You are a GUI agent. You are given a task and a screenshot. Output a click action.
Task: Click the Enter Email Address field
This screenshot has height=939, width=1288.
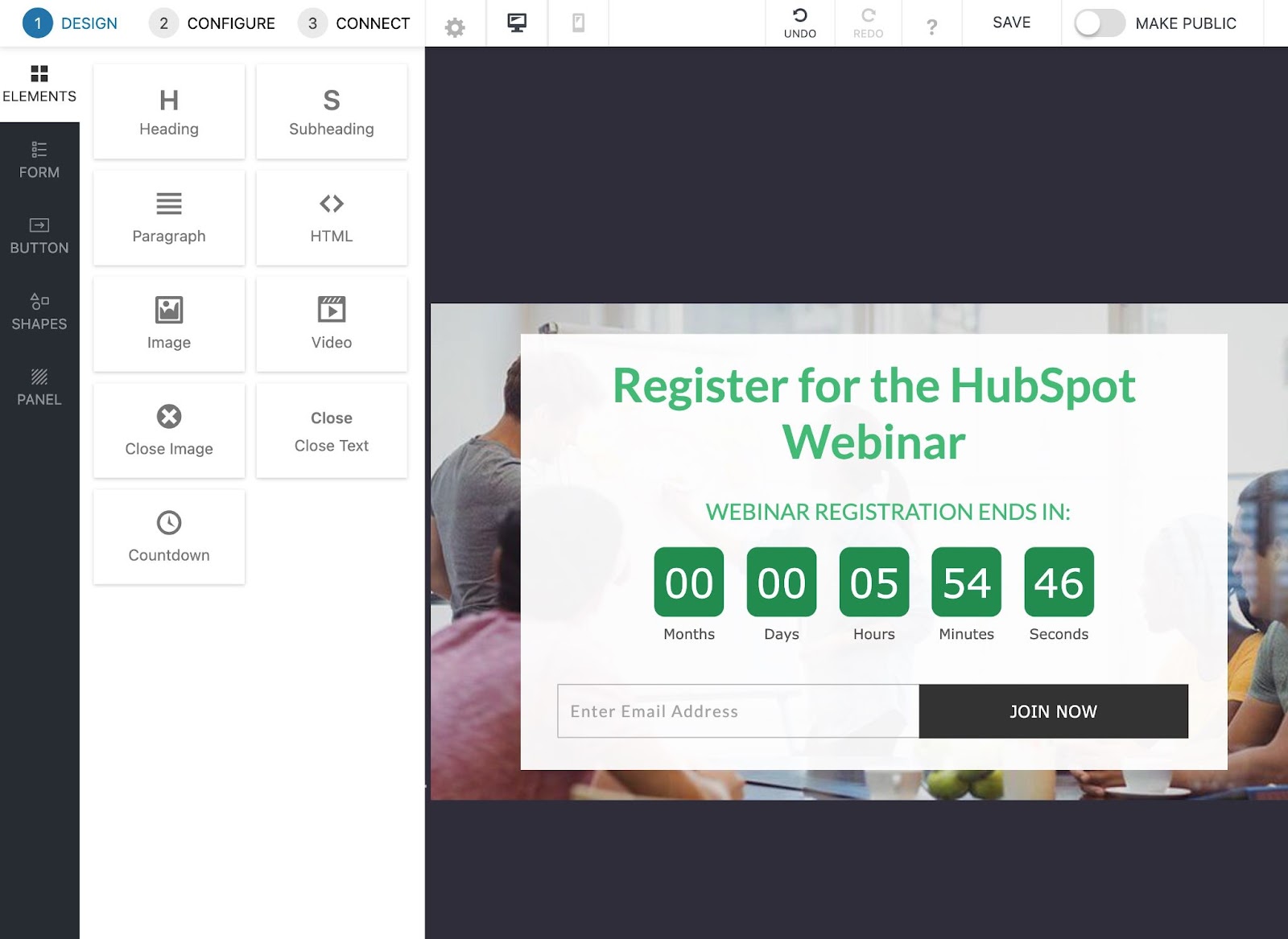pyautogui.click(x=738, y=711)
